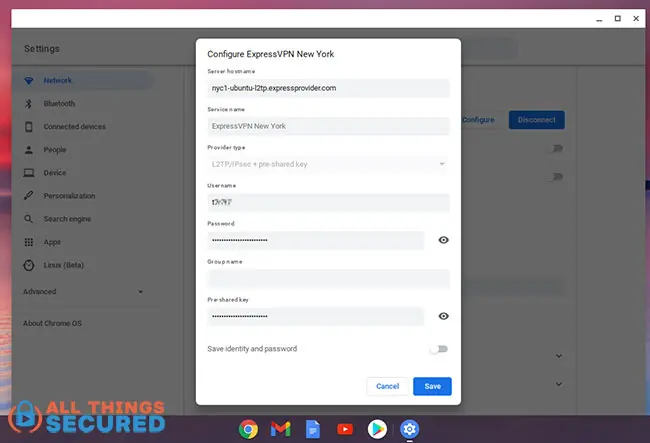This screenshot has width=650, height=443.
Task: Open About Chrome OS page
Action: tap(52, 323)
